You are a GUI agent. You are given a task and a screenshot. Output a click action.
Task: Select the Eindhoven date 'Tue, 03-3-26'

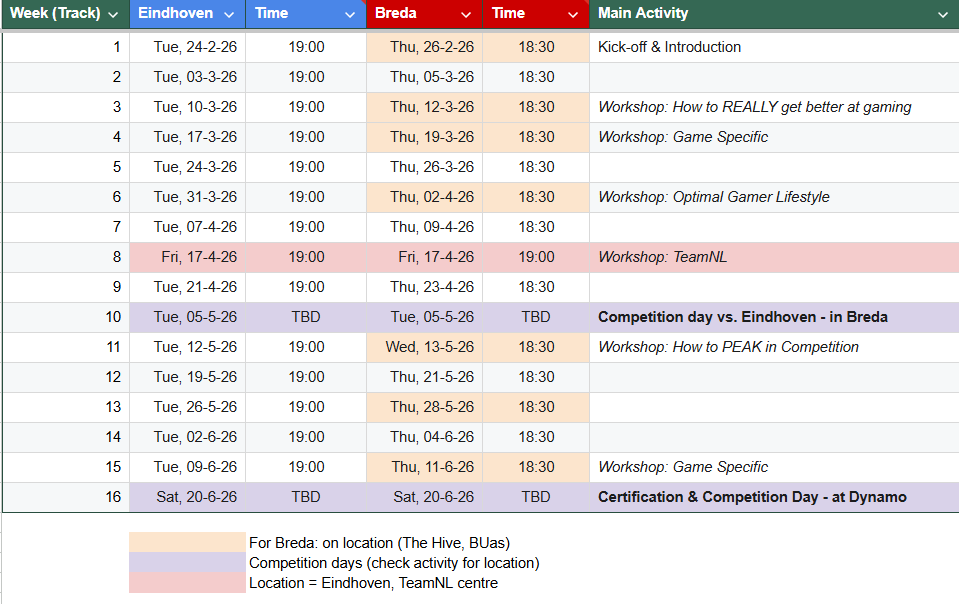point(188,77)
